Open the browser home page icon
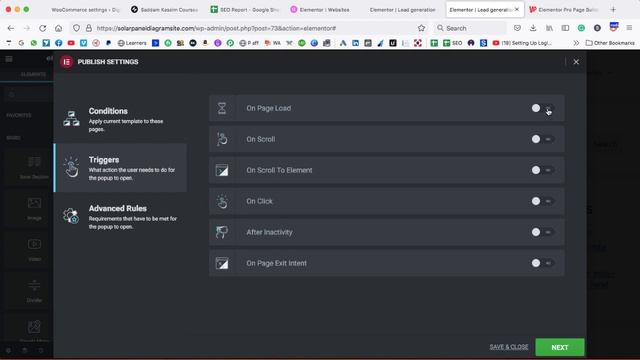The image size is (640, 360). tap(58, 28)
